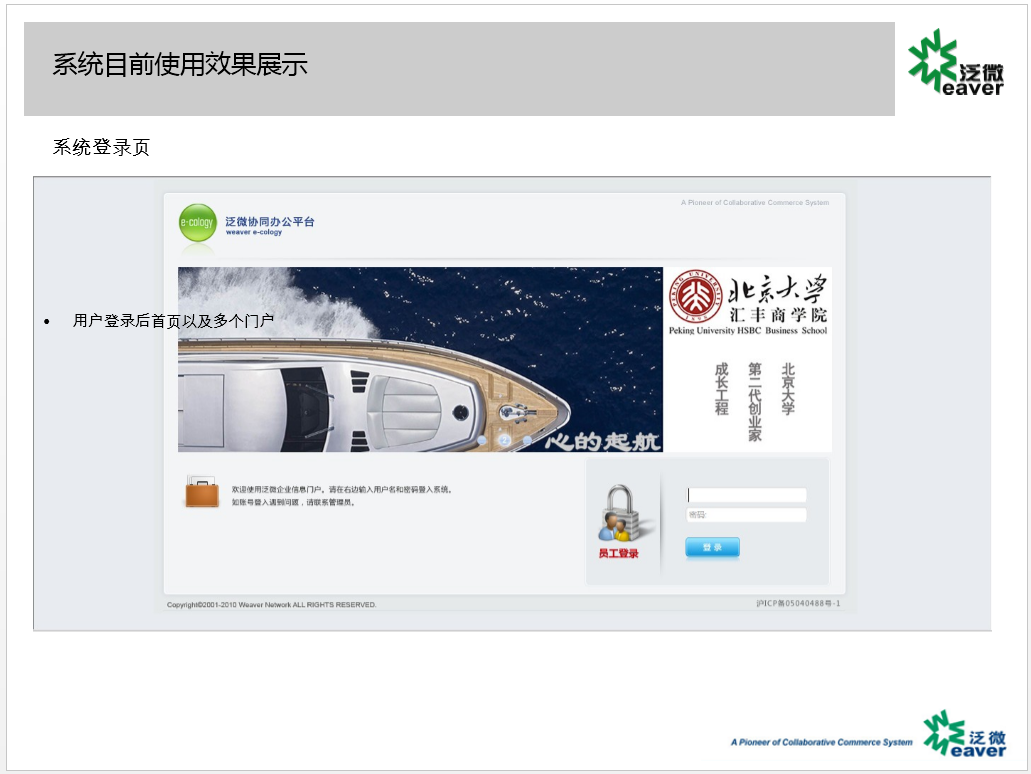The height and width of the screenshot is (774, 1031).
Task: Click the 密码 password input field
Action: click(x=746, y=515)
